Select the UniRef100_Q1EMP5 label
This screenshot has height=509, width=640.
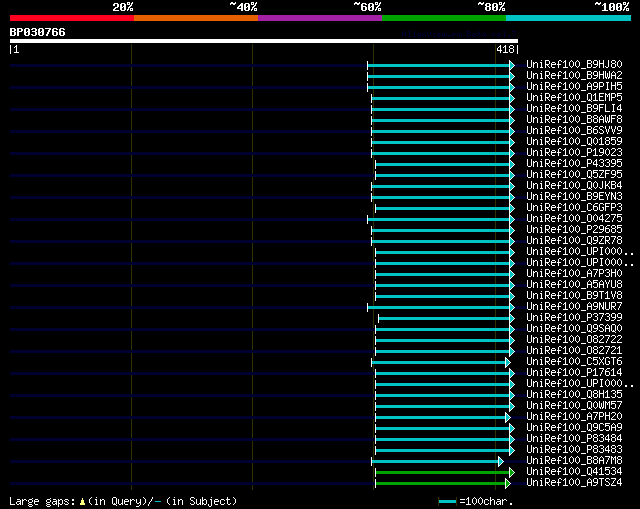(574, 98)
